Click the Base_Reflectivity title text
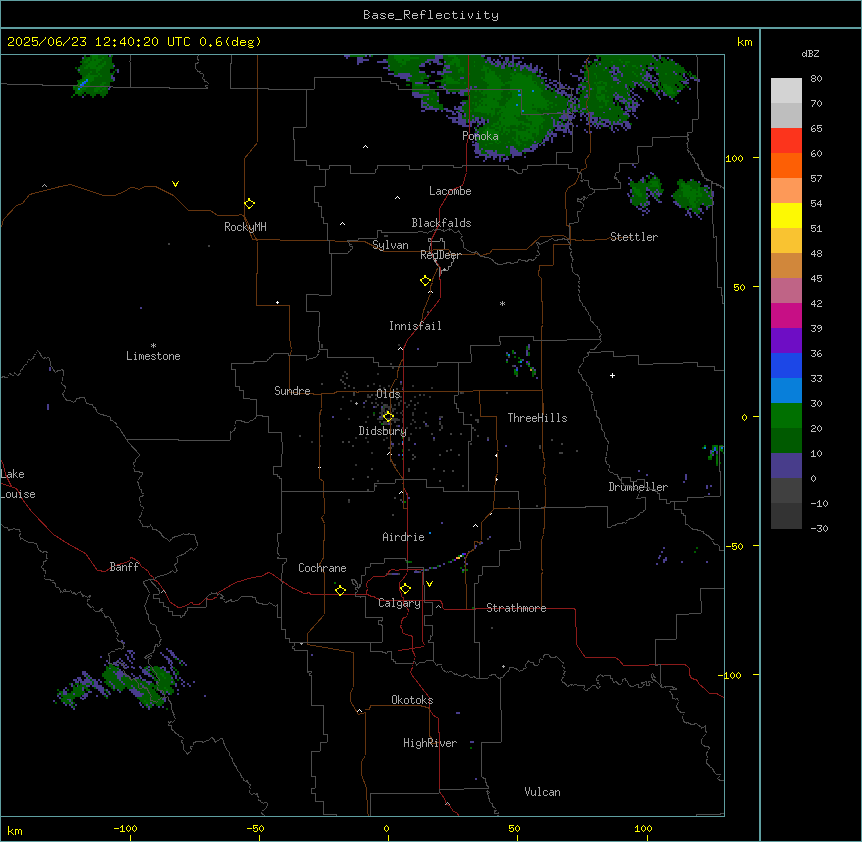This screenshot has height=842, width=862. click(431, 15)
